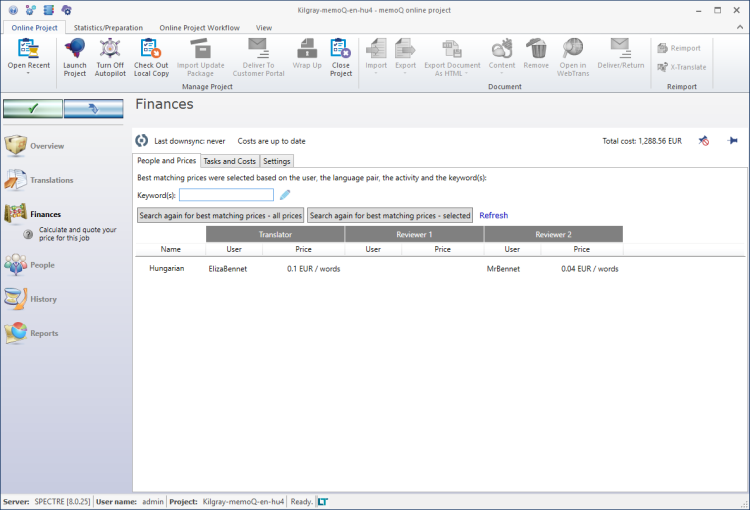The image size is (750, 510).
Task: Click the Close Project icon
Action: [341, 57]
